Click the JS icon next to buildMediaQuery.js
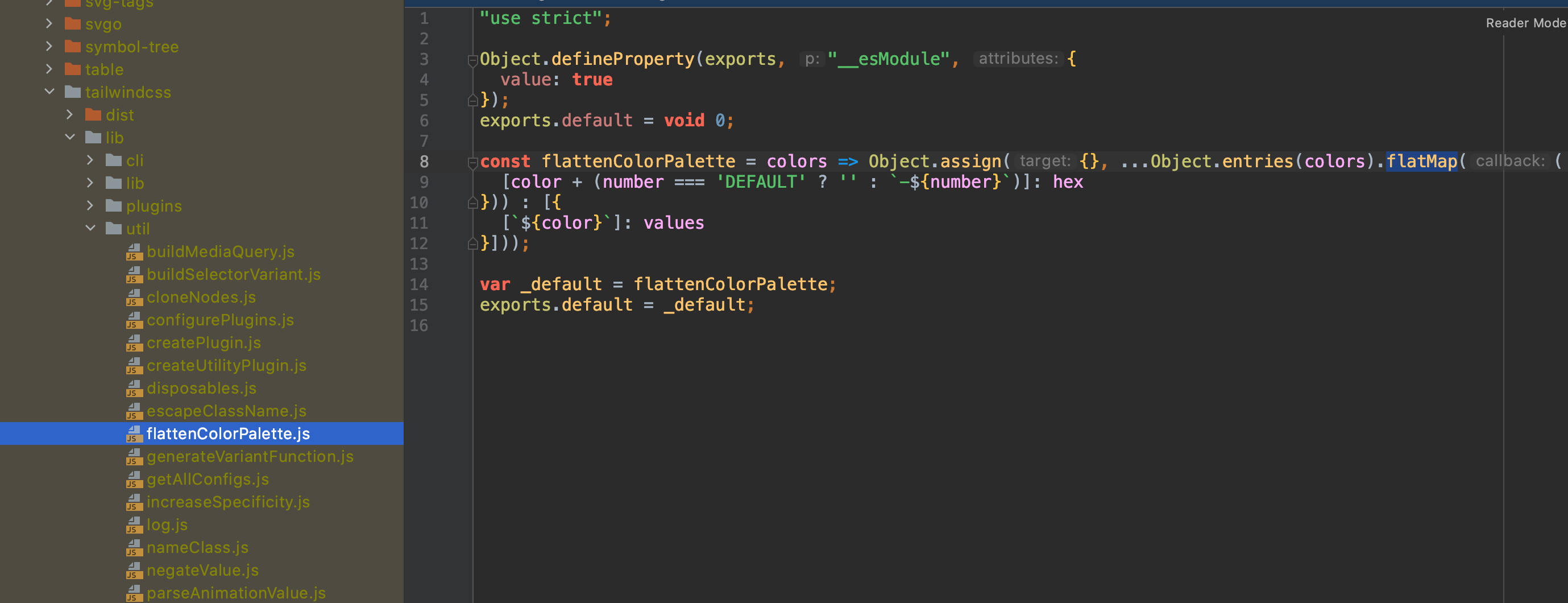Screen dimensions: 1568x603 coord(135,251)
